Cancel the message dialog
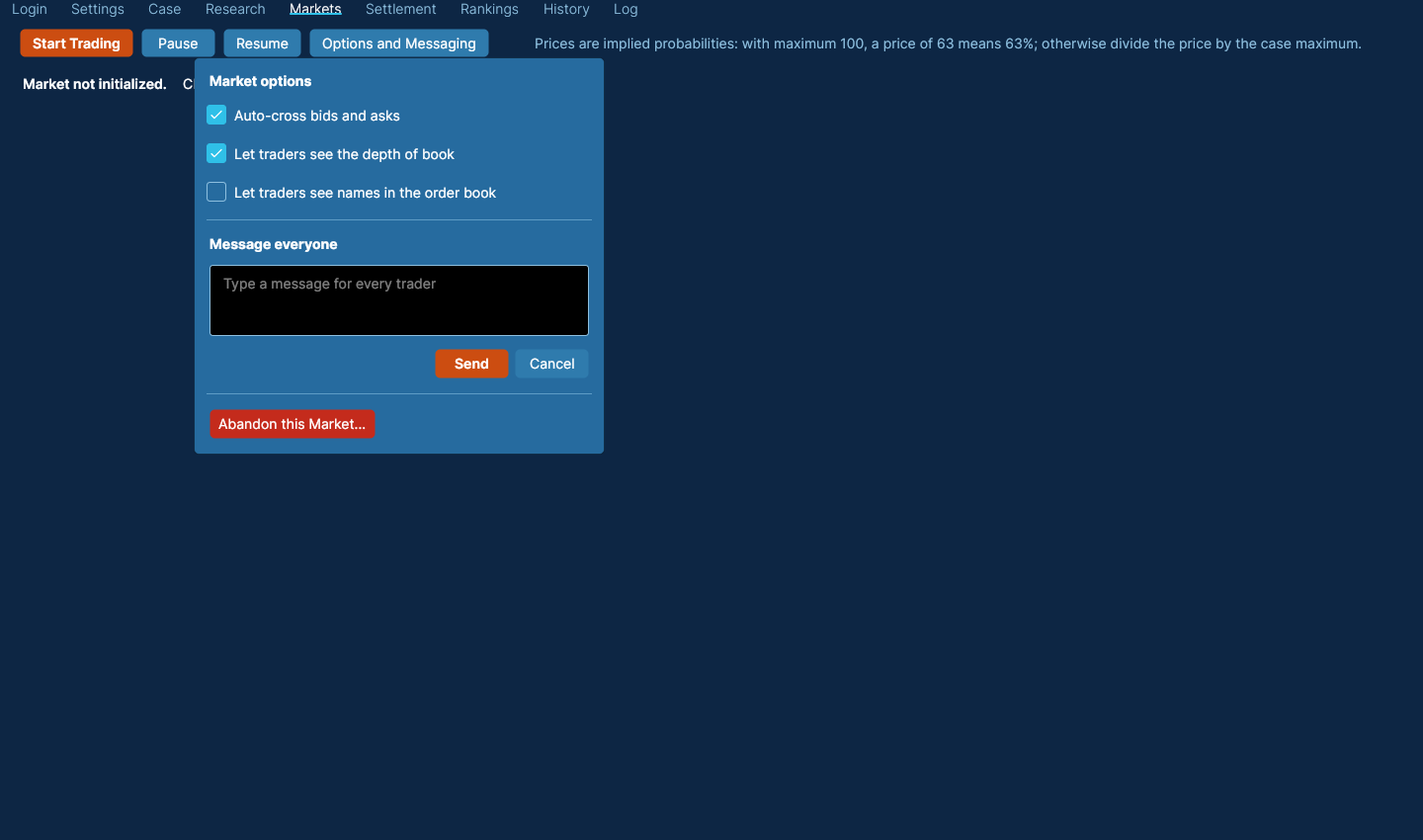Viewport: 1423px width, 840px height. click(551, 364)
